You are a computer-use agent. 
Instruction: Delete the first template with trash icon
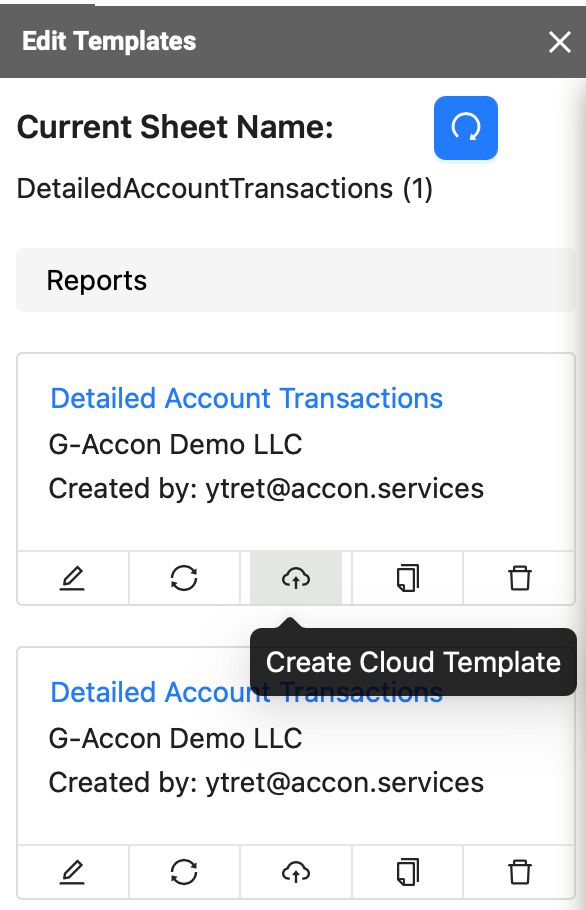pyautogui.click(x=519, y=578)
